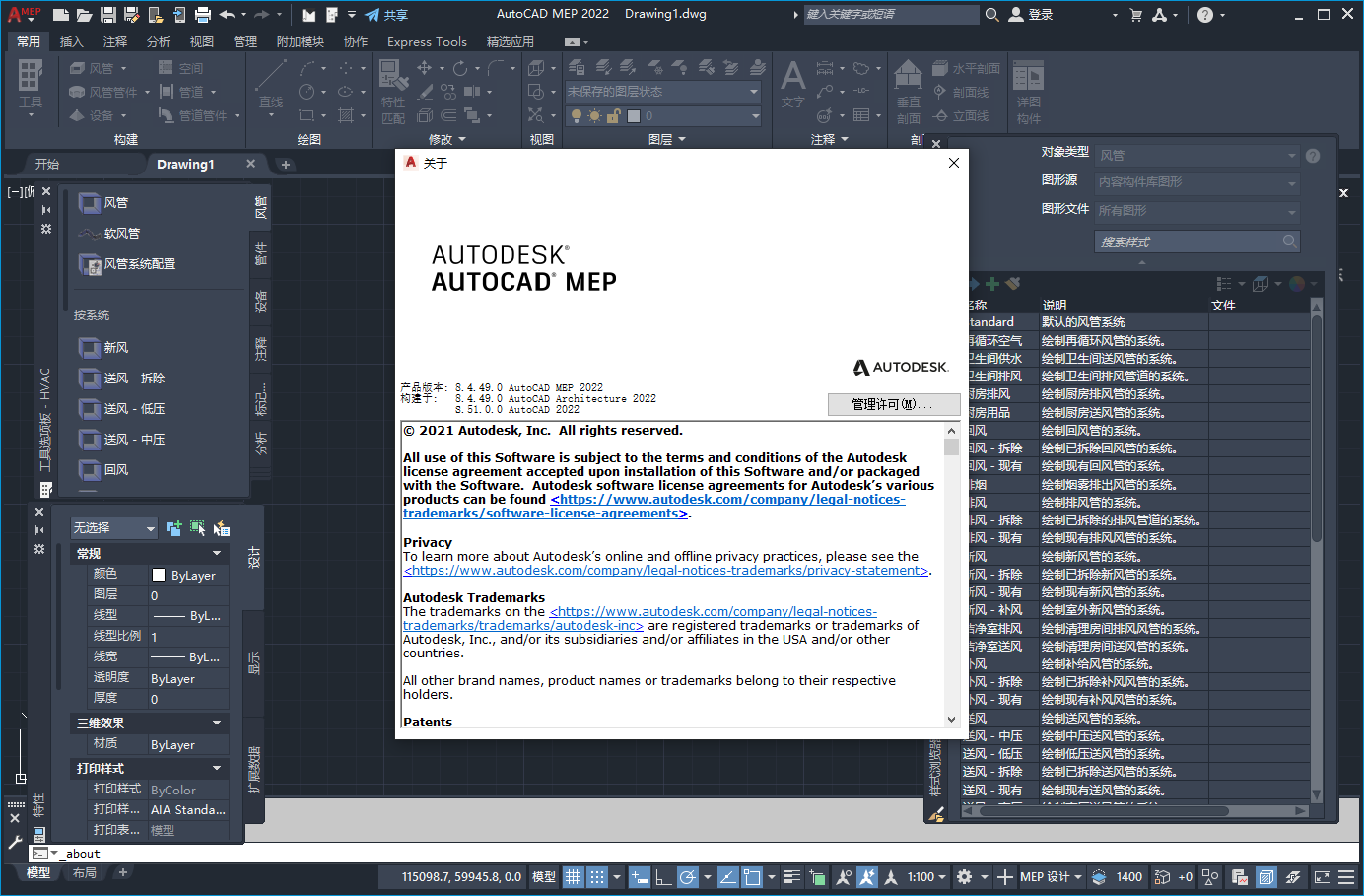Select the 风管 (Duct) tool in the ribbon
The width and height of the screenshot is (1364, 896).
pos(92,68)
